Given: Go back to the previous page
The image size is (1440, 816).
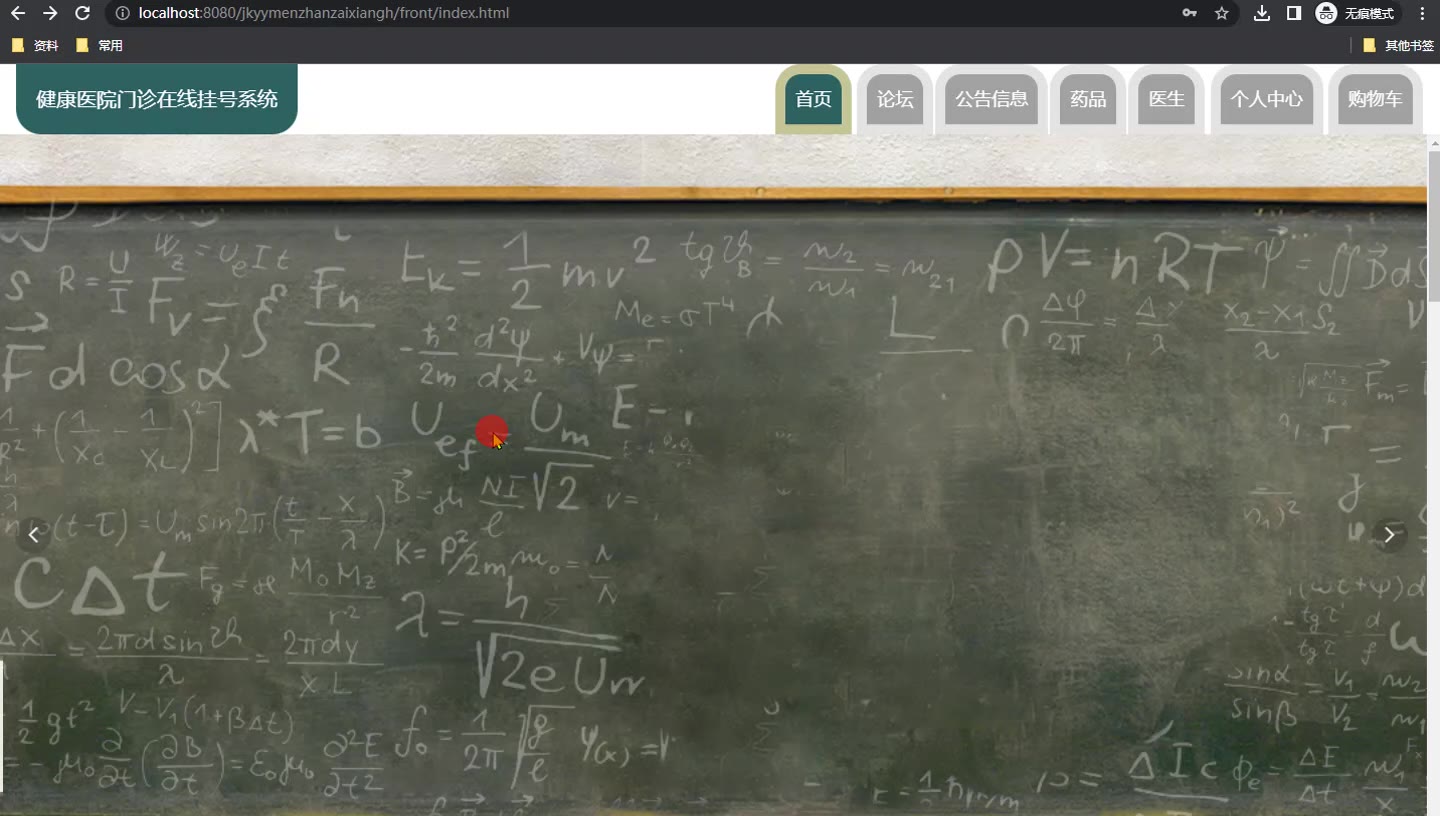Looking at the screenshot, I should tap(18, 13).
